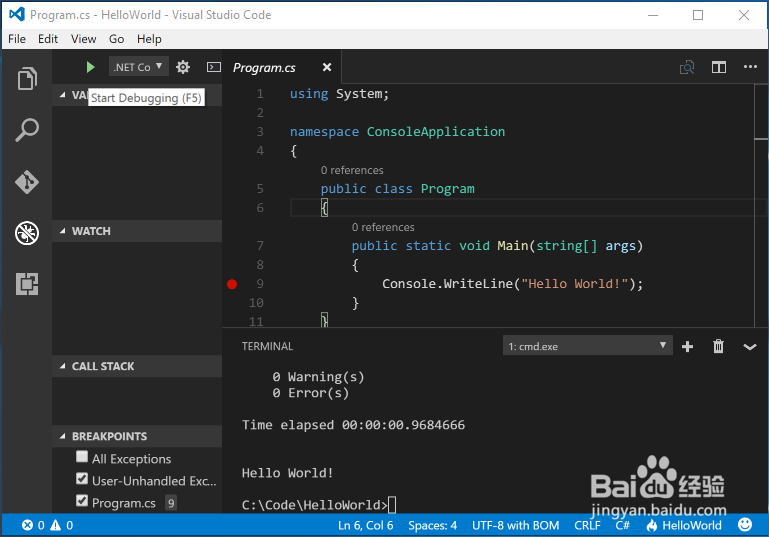Split the editor with the split icon
The image size is (769, 537).
[x=719, y=67]
